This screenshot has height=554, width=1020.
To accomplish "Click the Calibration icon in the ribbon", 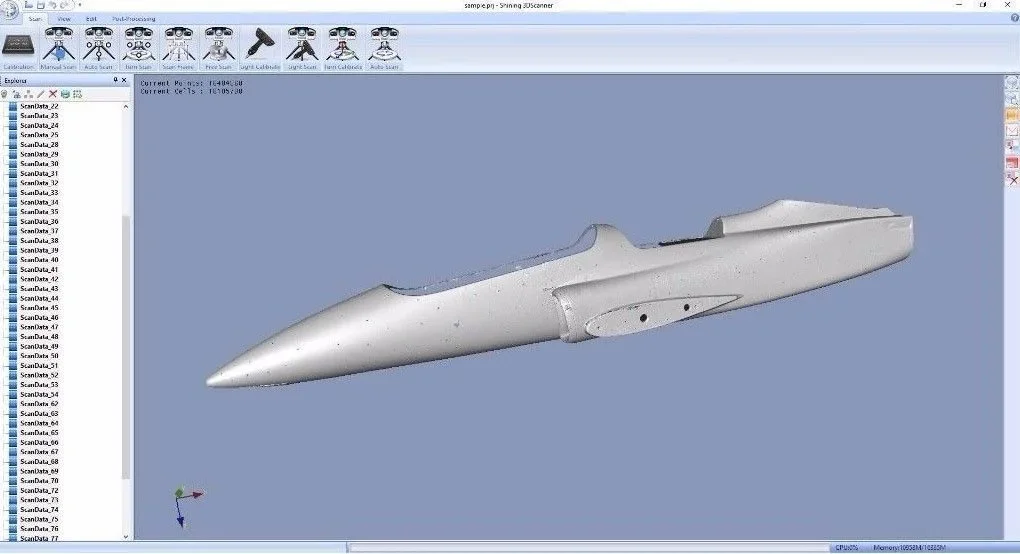I will (17, 48).
